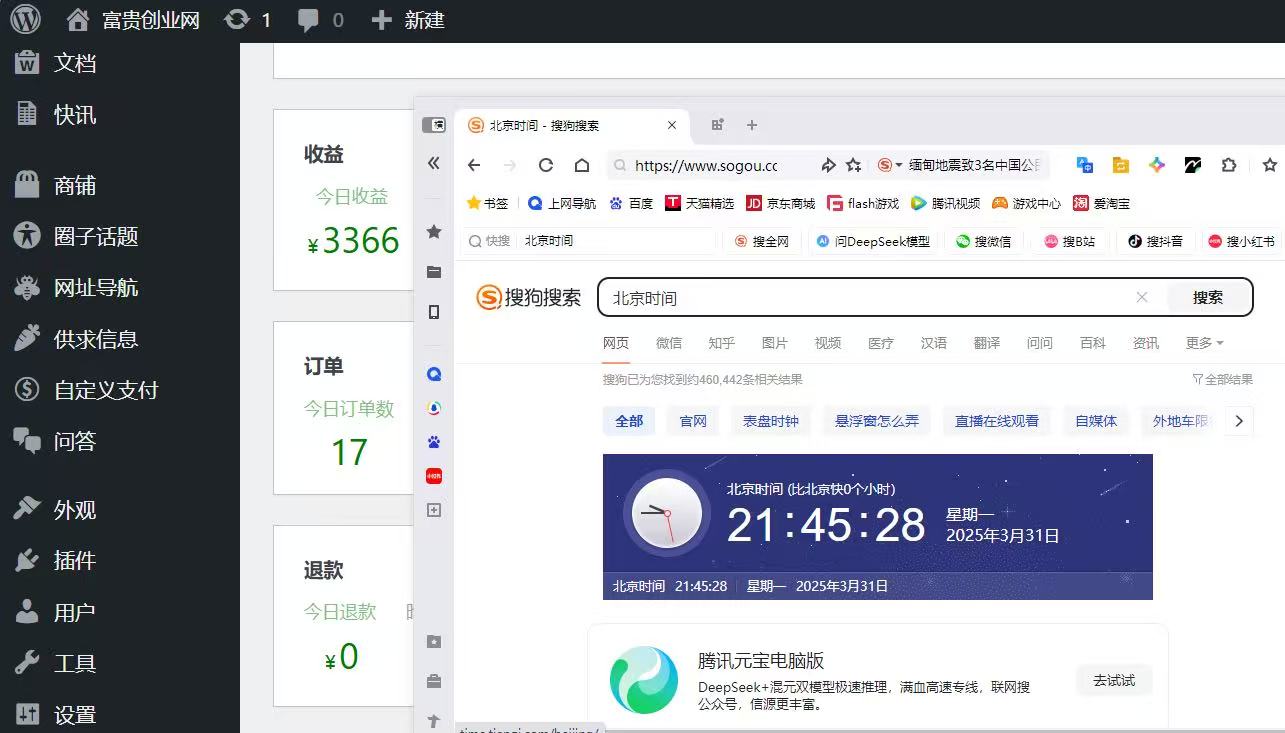The height and width of the screenshot is (733, 1285).
Task: Click the 搜微信 quick search button
Action: (984, 241)
